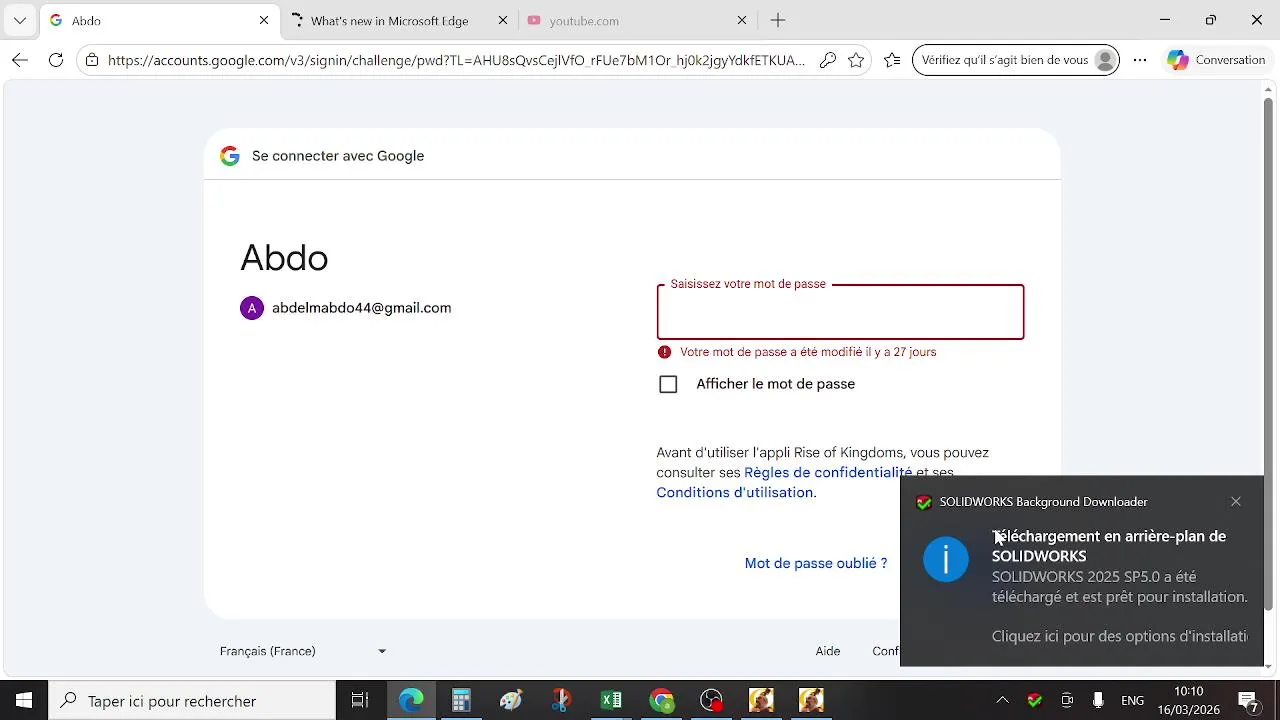Close the youtube.com tab

point(742,20)
